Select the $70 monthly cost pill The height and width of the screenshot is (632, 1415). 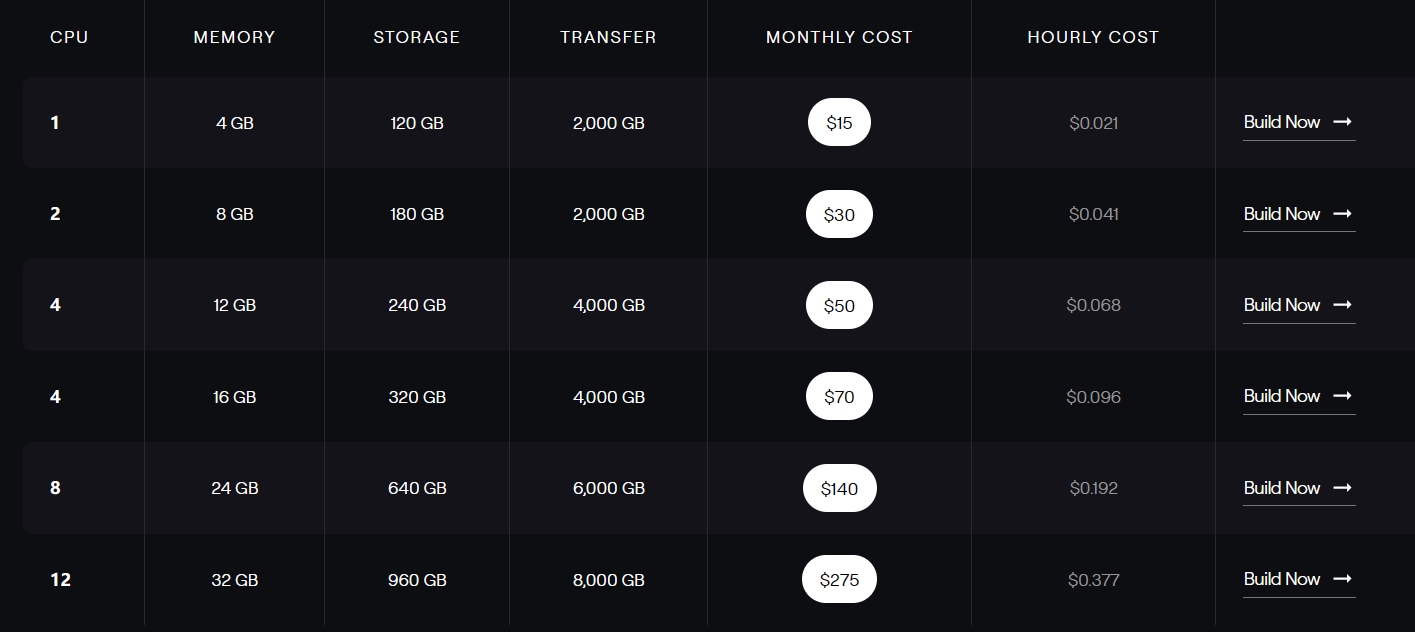[x=839, y=397]
